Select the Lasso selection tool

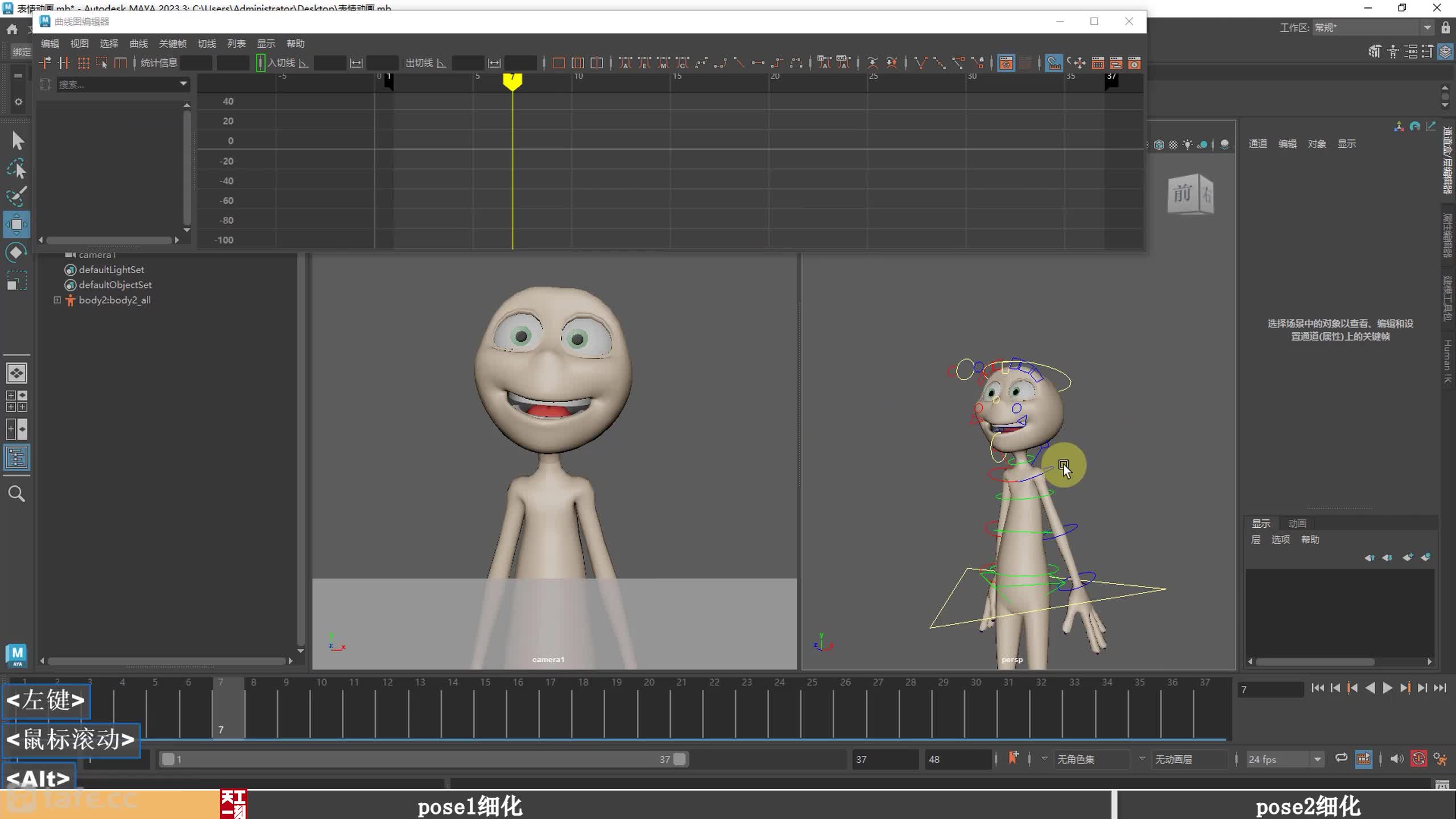click(x=16, y=169)
